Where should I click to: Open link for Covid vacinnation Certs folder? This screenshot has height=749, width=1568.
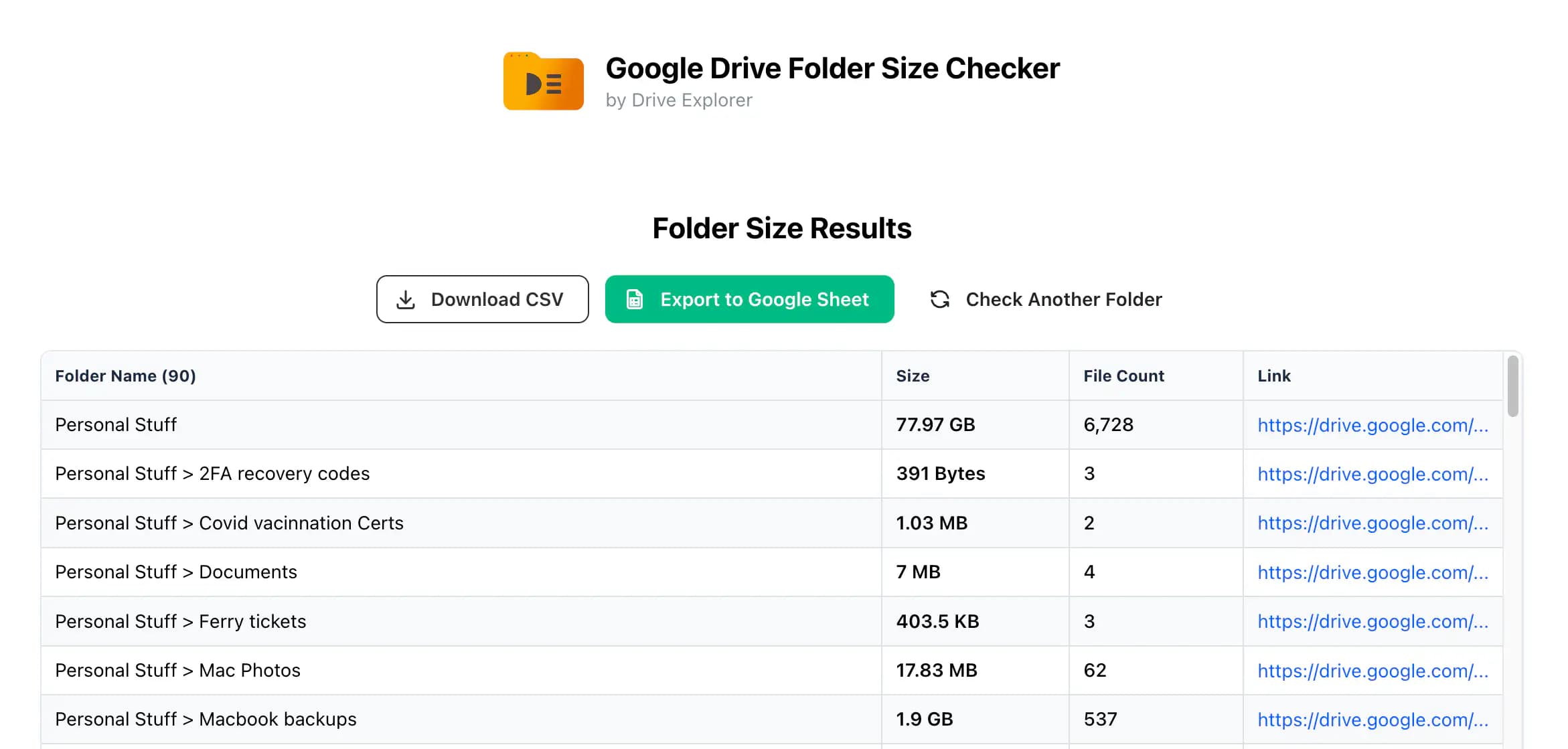1373,523
